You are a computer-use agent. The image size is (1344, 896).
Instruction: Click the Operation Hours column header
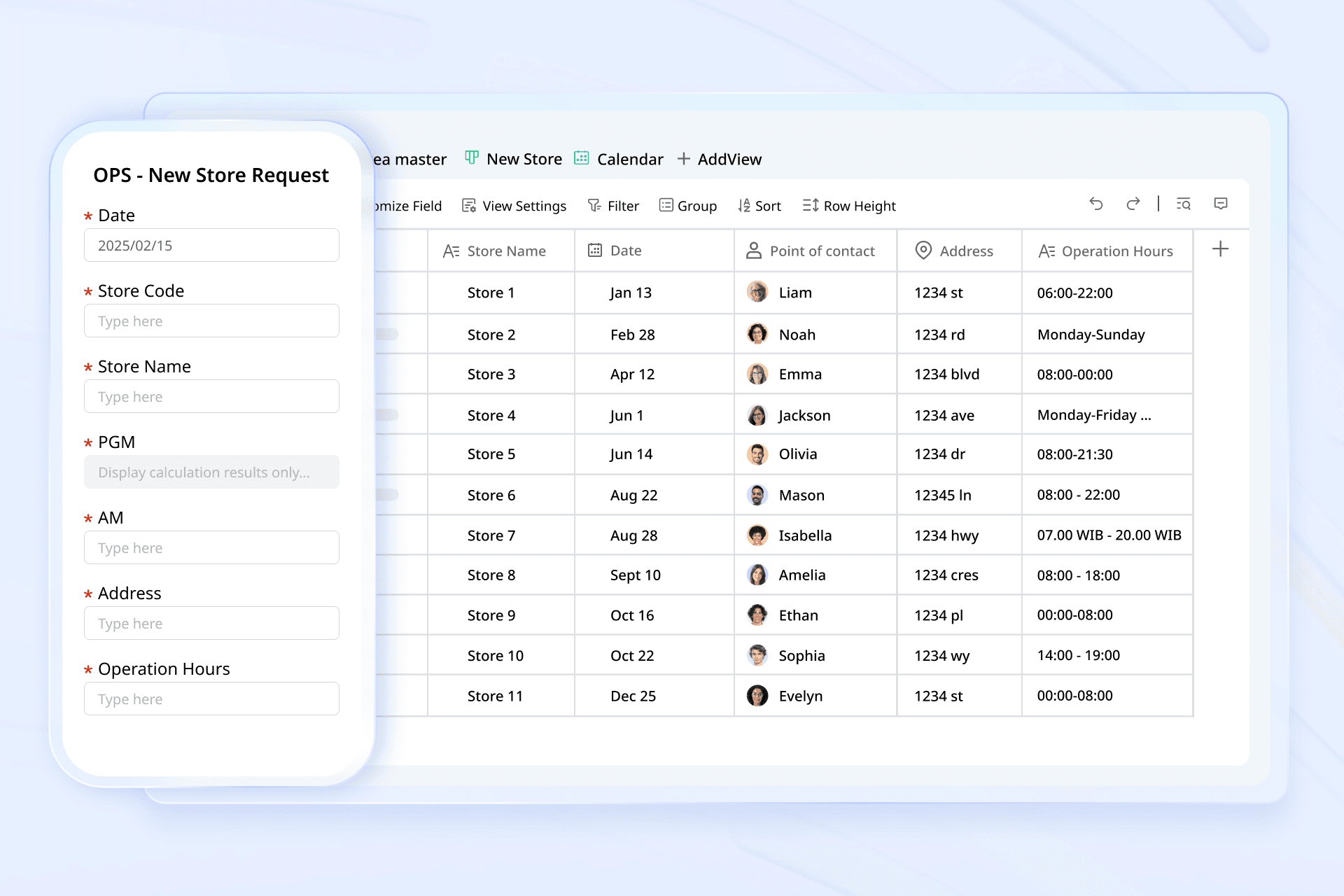pyautogui.click(x=1106, y=251)
